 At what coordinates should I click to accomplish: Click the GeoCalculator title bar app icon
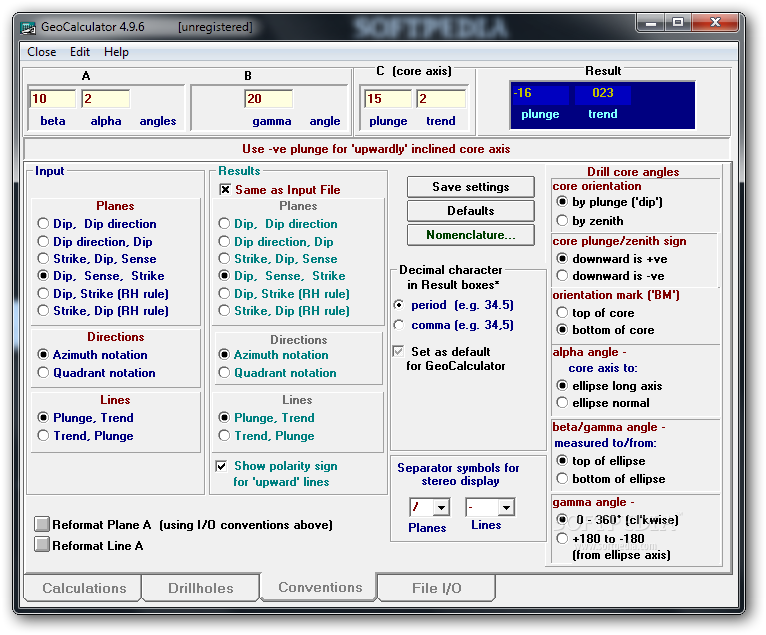point(28,27)
